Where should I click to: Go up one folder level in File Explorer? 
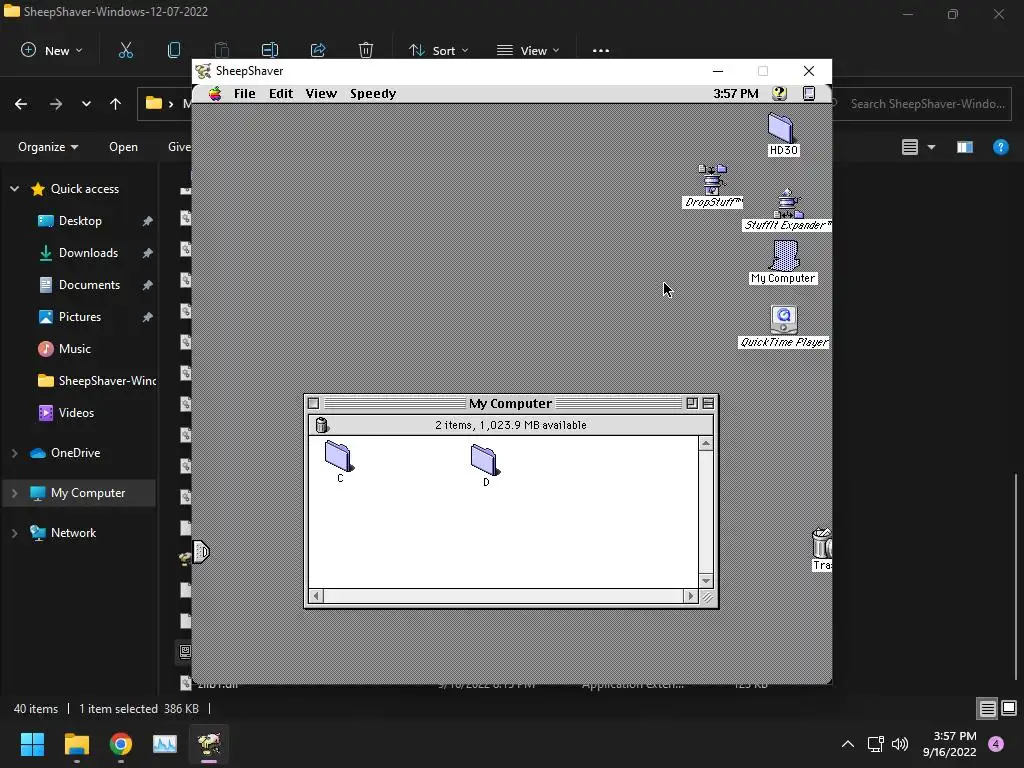(116, 104)
